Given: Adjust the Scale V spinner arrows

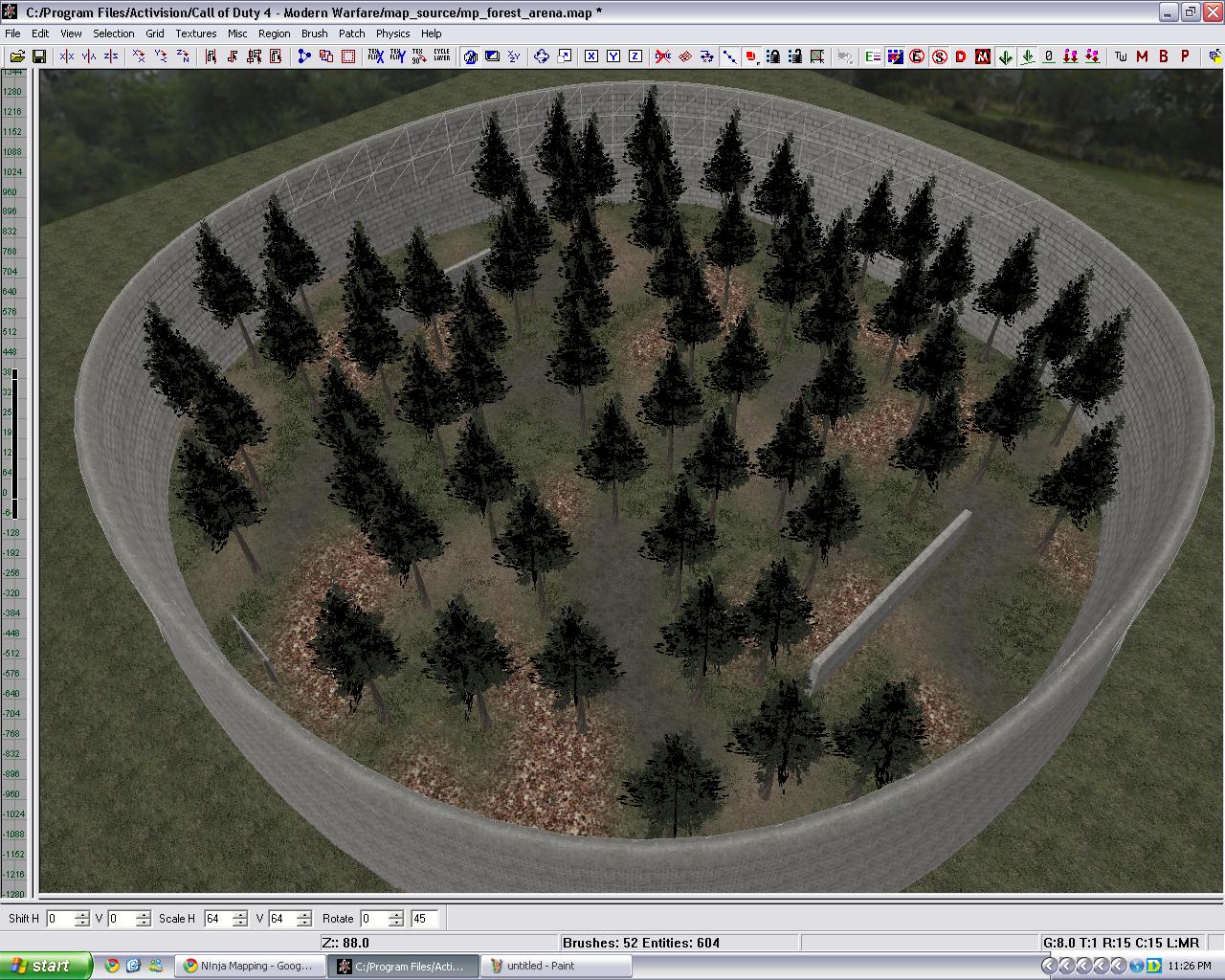Looking at the screenshot, I should (303, 919).
